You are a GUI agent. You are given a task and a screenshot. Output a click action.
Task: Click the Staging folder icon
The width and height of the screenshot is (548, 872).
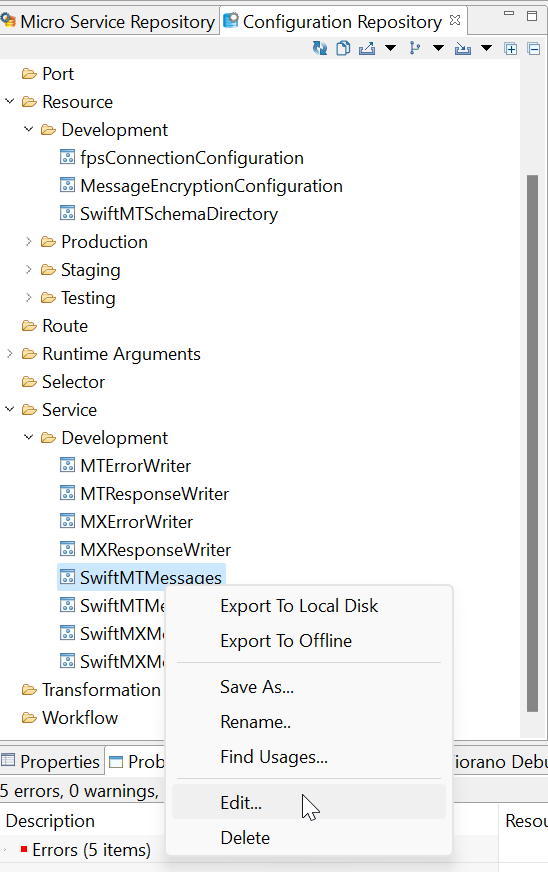(48, 270)
